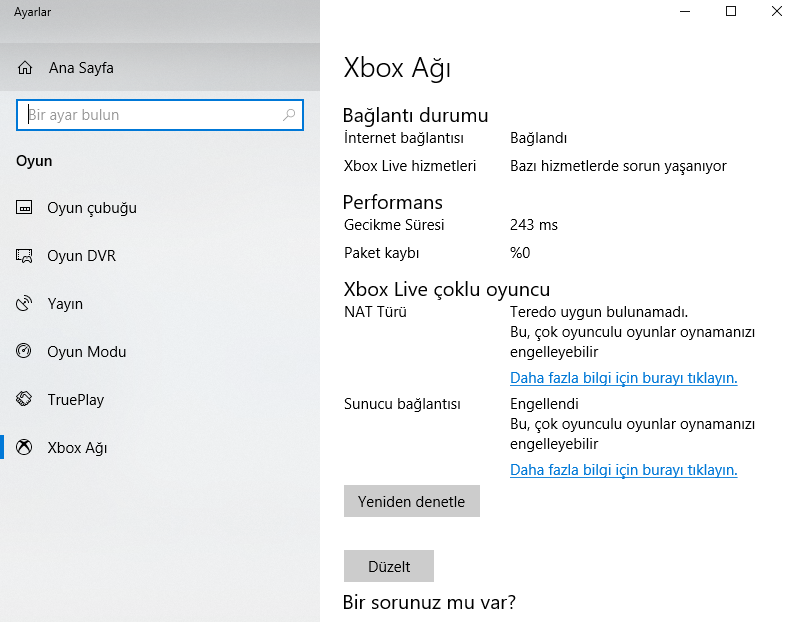Click the 'Bağlandı' status value

[x=538, y=138]
